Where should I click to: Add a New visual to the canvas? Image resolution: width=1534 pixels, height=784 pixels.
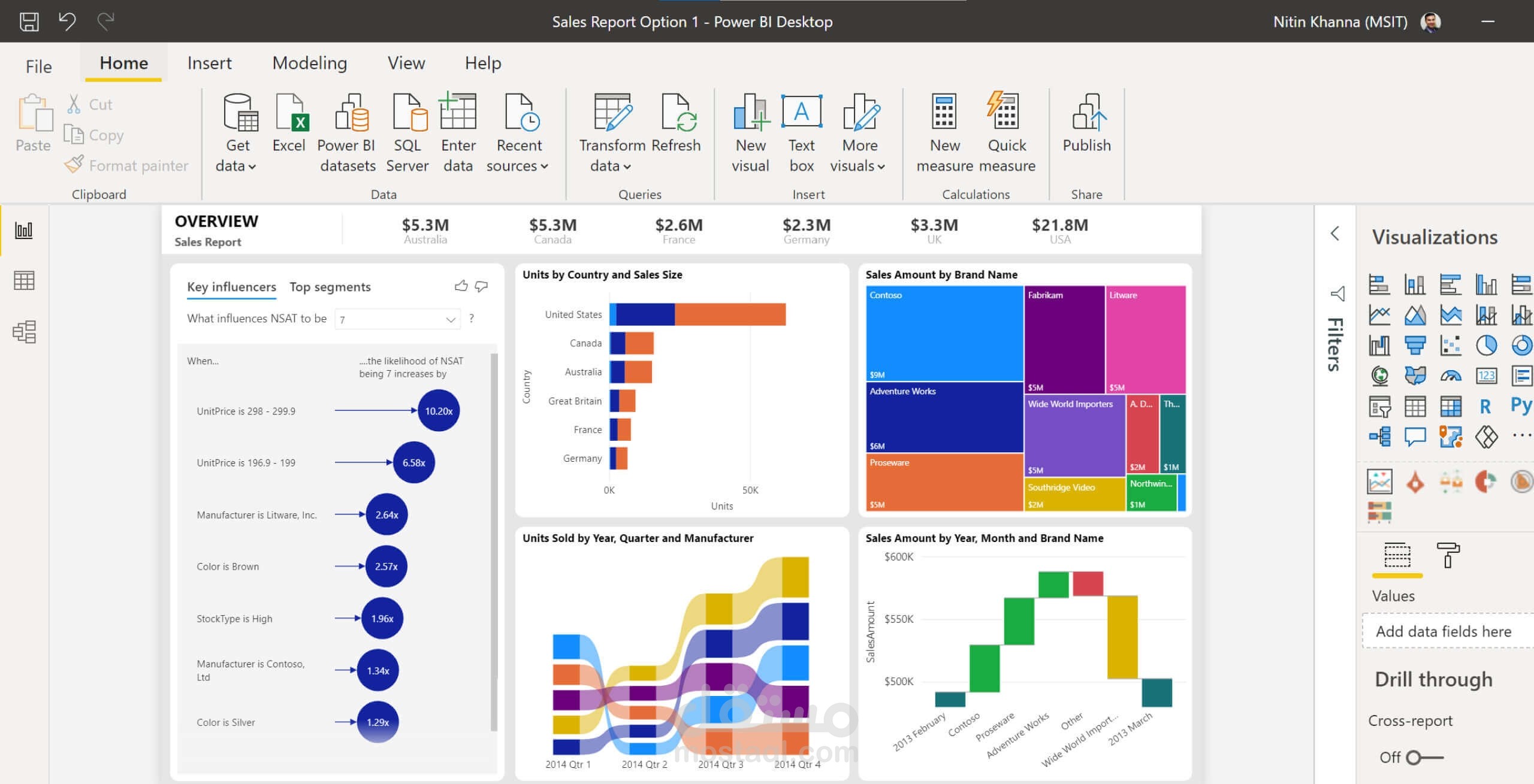click(x=750, y=132)
